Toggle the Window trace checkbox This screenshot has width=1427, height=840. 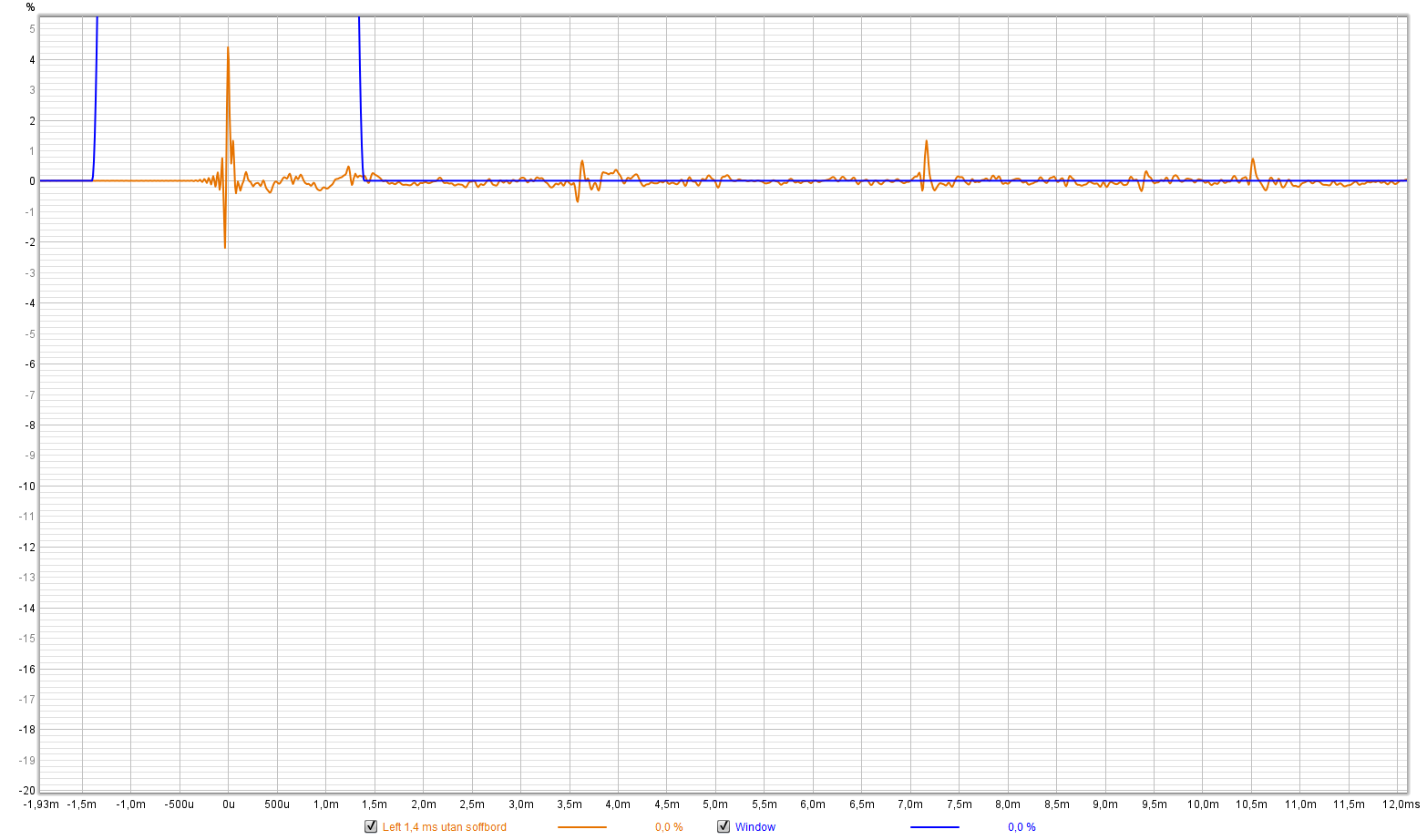pos(724,826)
